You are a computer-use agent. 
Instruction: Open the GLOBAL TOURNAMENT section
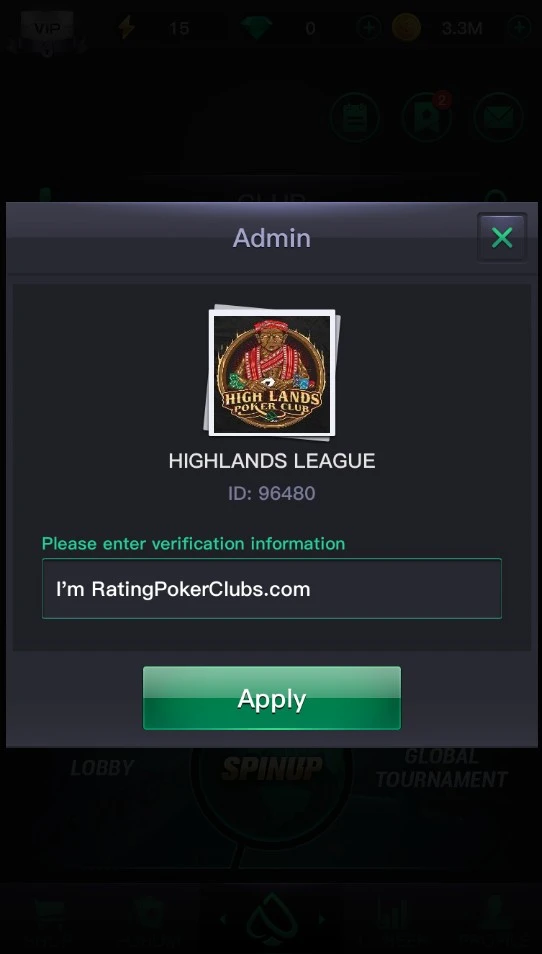click(x=441, y=768)
